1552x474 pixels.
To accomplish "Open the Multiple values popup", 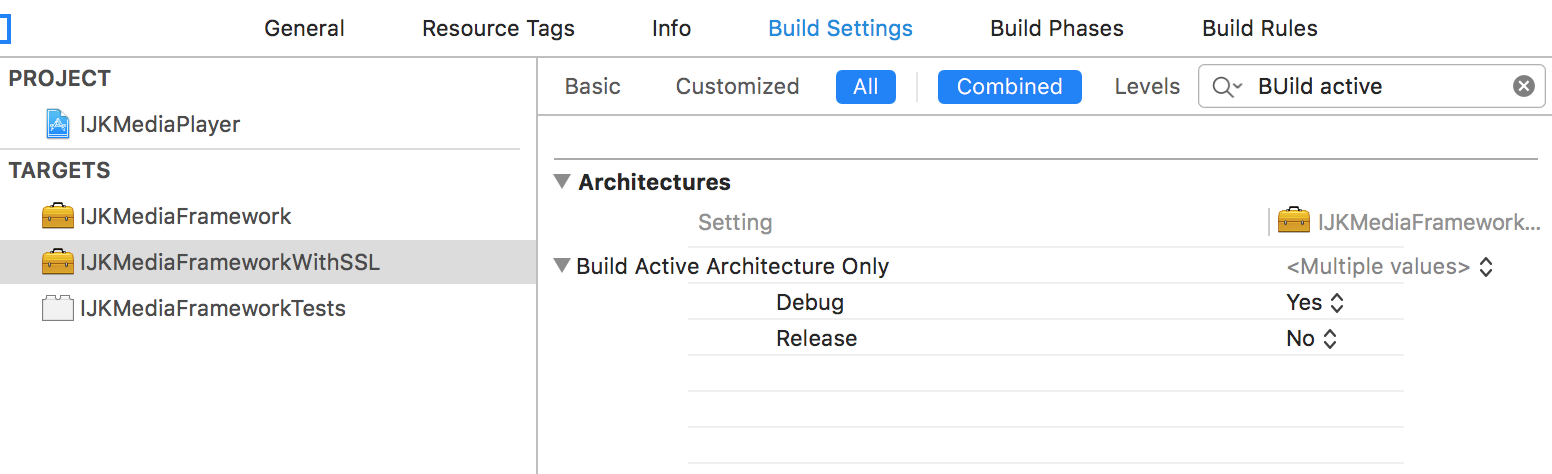I will [1389, 267].
